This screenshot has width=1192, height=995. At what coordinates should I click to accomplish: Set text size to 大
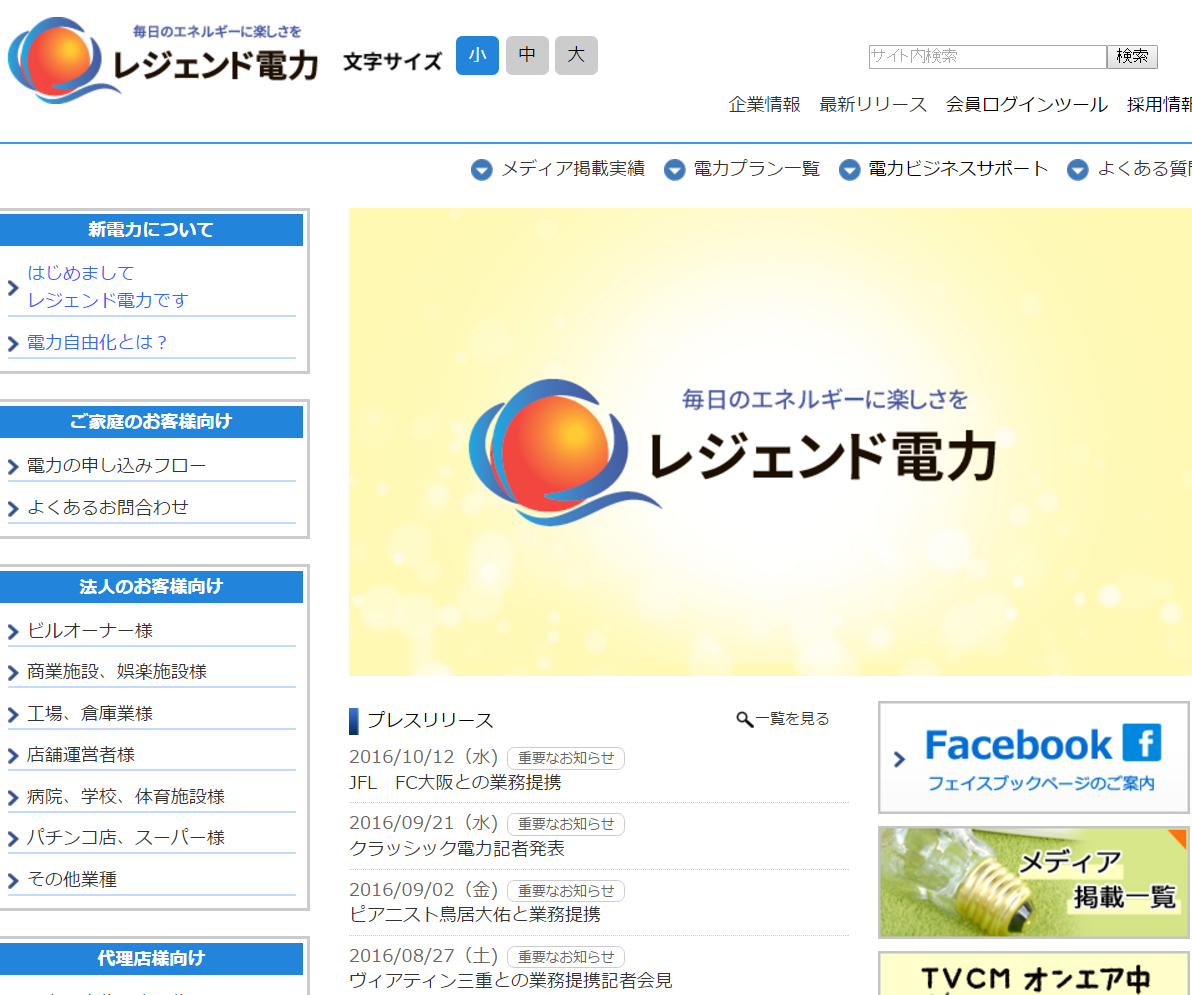[x=576, y=55]
